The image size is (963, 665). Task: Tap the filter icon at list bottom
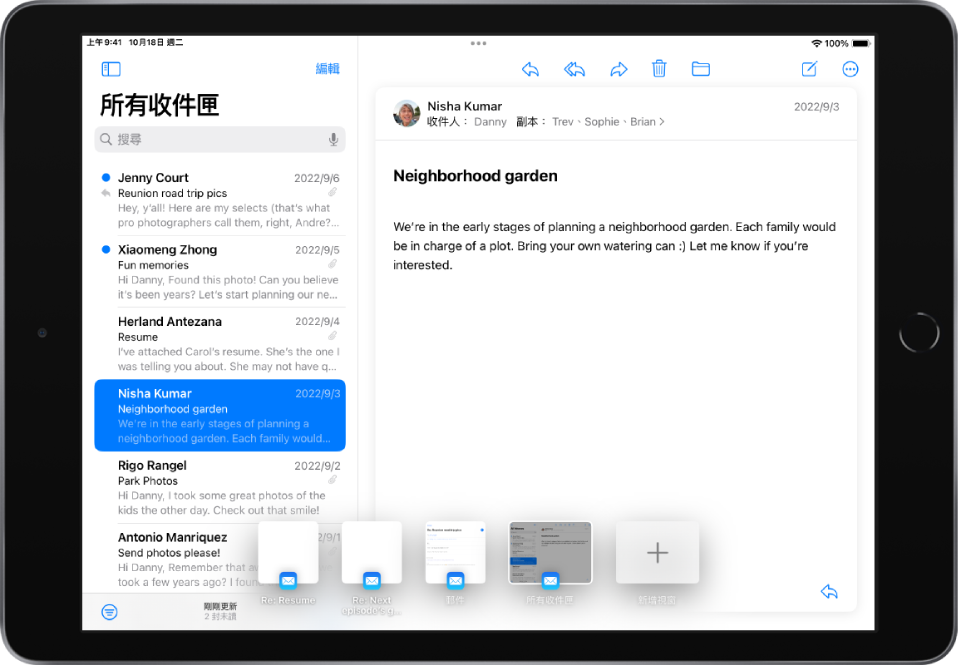pos(109,612)
